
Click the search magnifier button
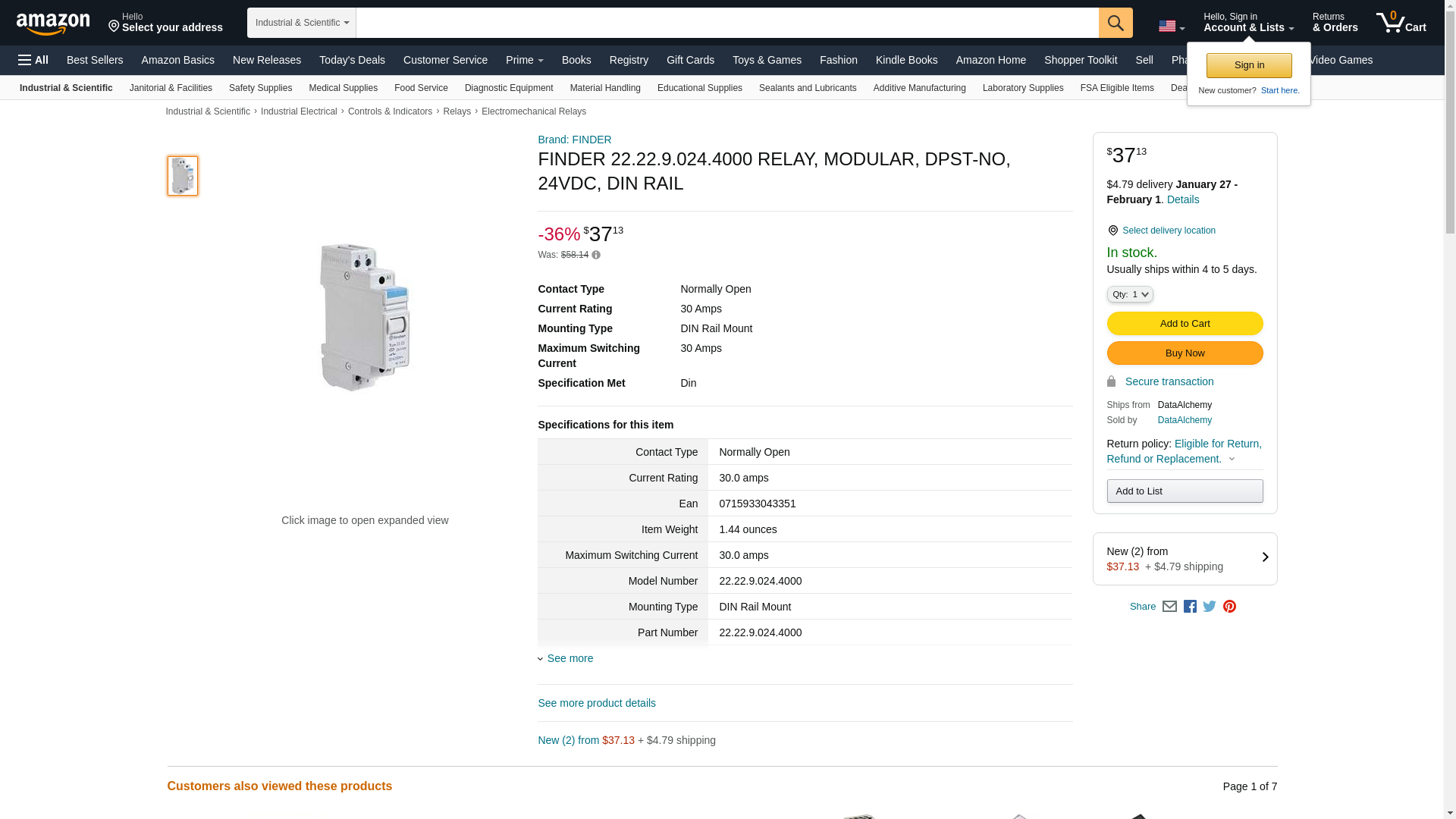(1115, 23)
